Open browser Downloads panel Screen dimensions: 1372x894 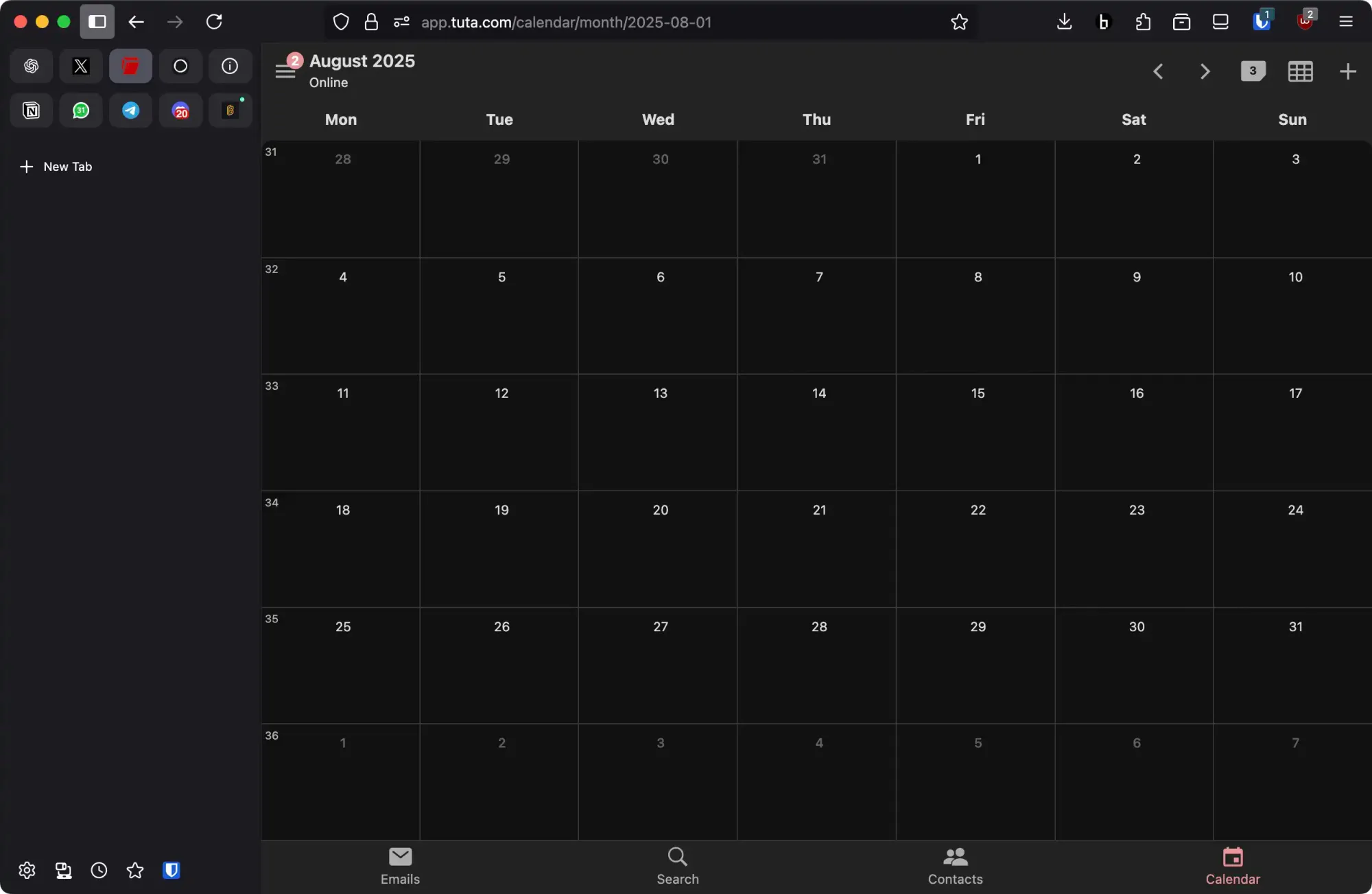pos(1064,22)
